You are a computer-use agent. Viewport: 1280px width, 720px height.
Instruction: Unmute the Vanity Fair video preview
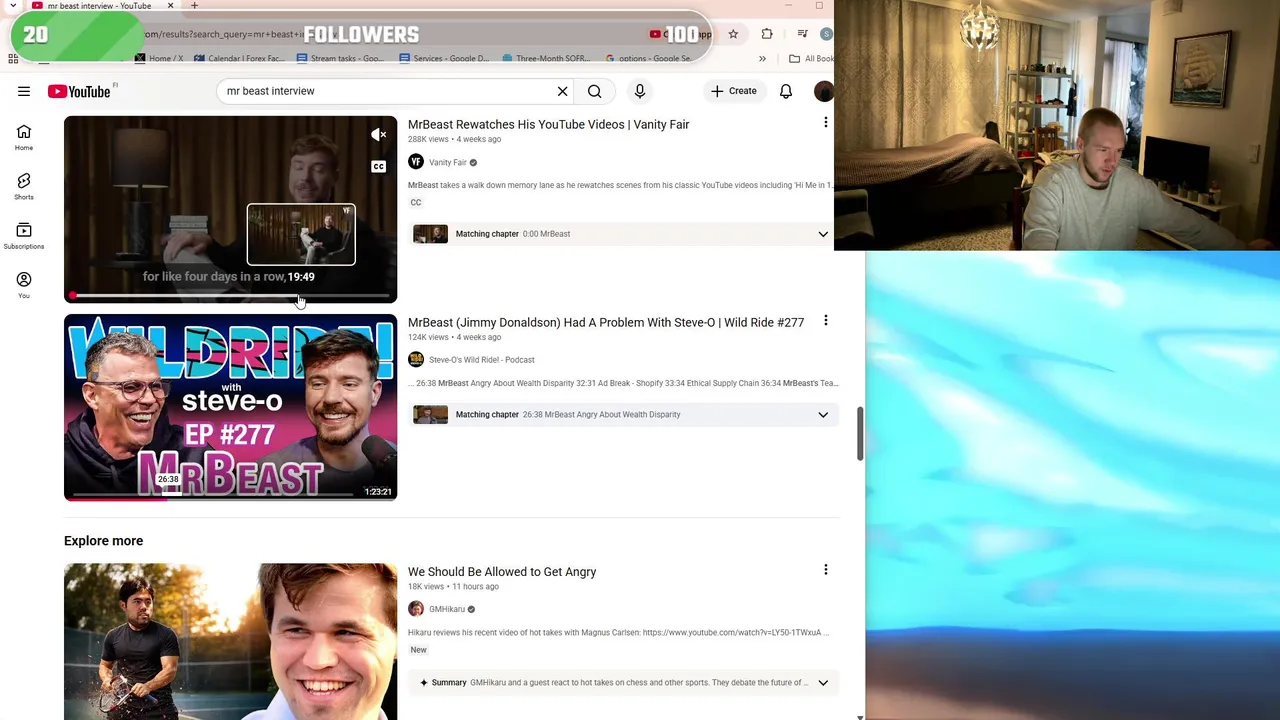(x=378, y=135)
